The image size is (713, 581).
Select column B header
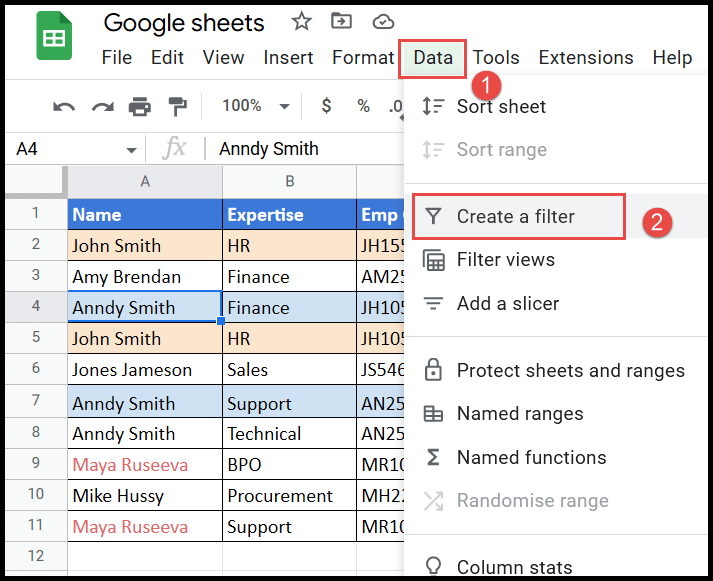pos(289,182)
